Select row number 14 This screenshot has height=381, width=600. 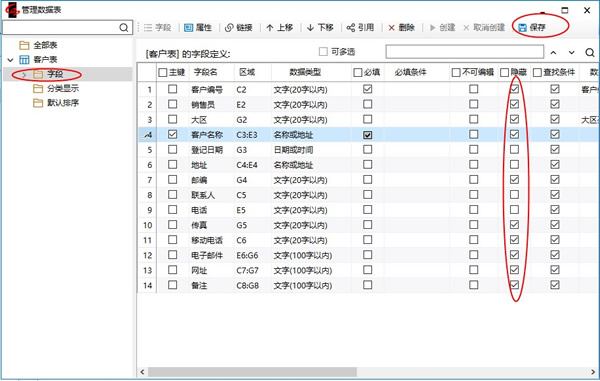(147, 285)
